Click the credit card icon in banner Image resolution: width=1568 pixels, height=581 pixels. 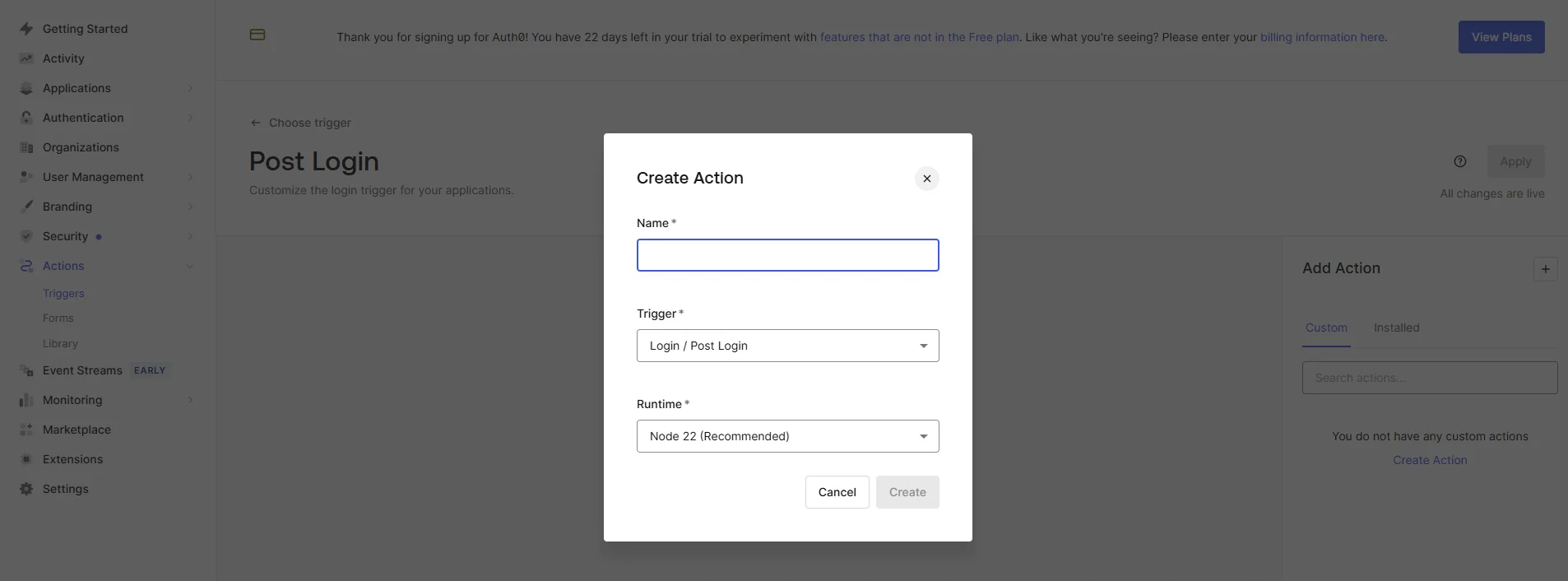coord(257,35)
